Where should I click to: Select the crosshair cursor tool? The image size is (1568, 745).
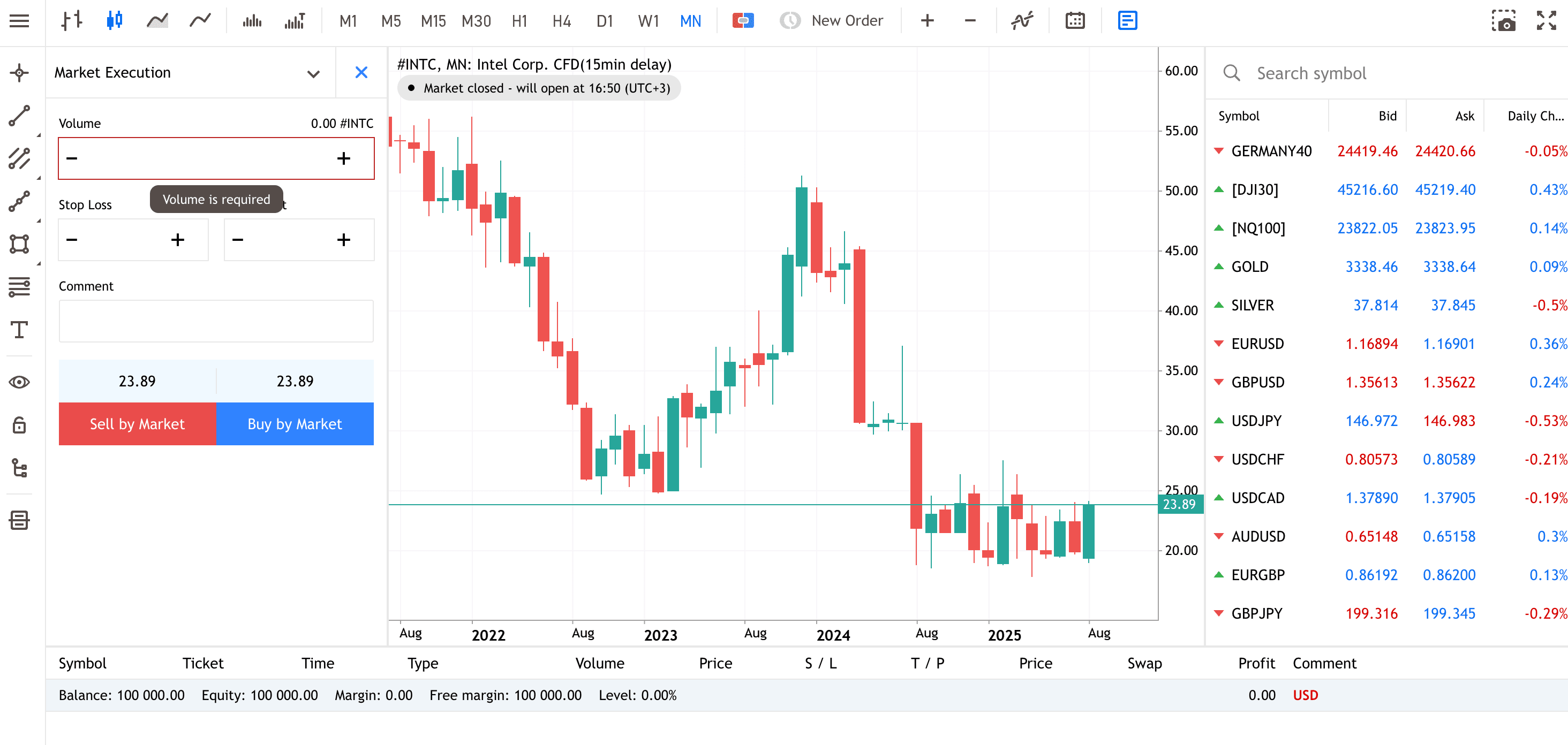pyautogui.click(x=19, y=73)
